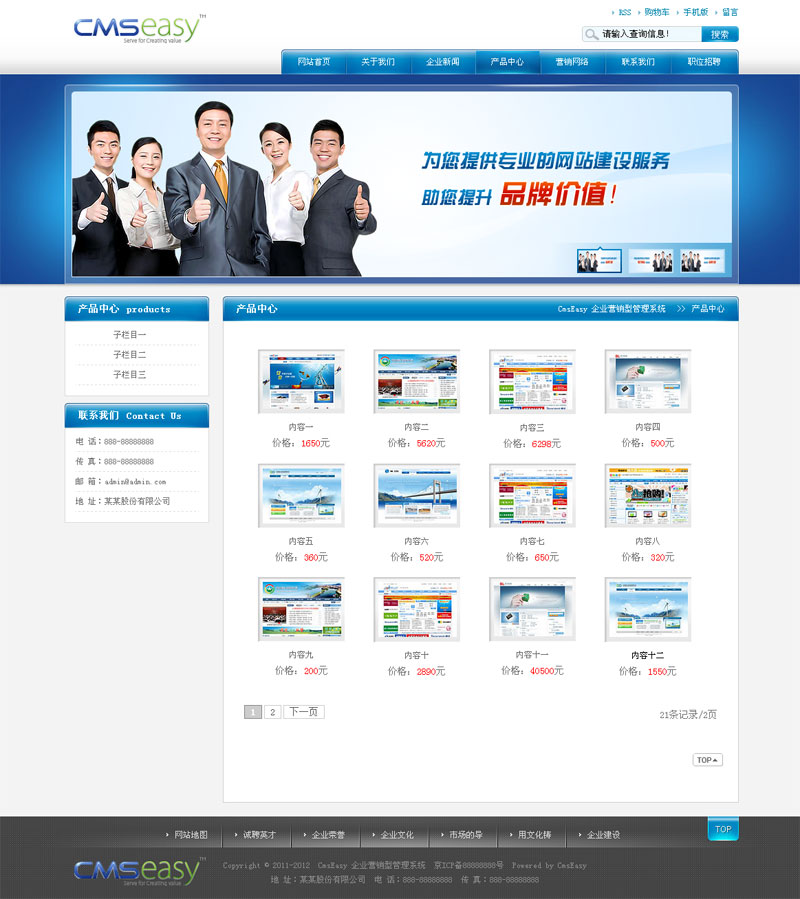
Task: Select the 产品中心 nav tab
Action: coord(508,62)
